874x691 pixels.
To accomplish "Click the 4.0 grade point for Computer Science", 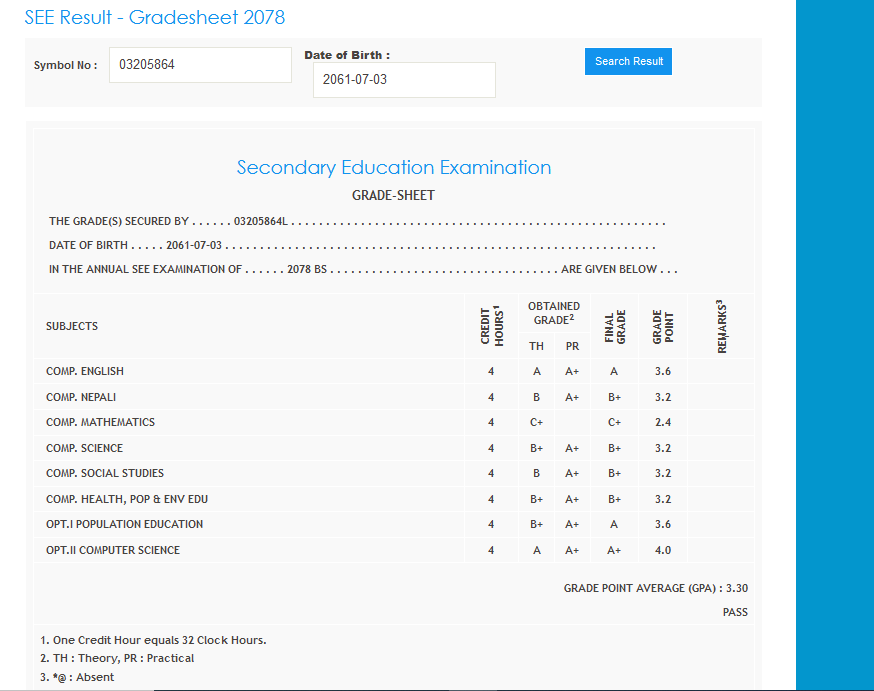I will pyautogui.click(x=663, y=550).
